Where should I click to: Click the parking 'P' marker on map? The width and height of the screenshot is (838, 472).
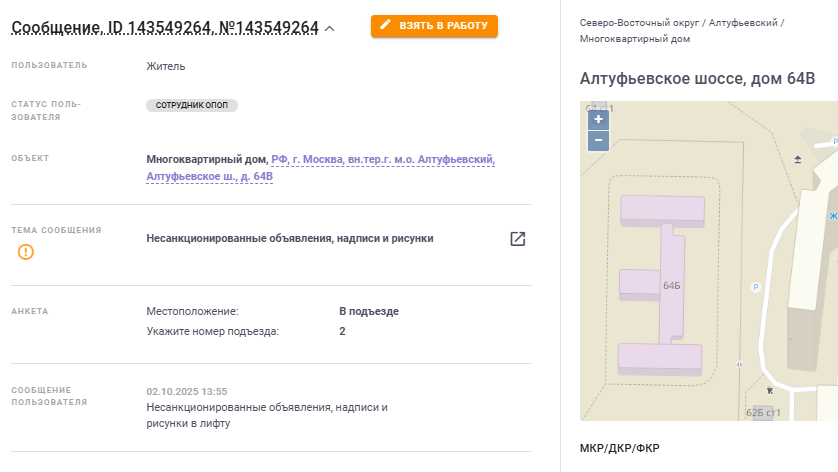tap(756, 287)
